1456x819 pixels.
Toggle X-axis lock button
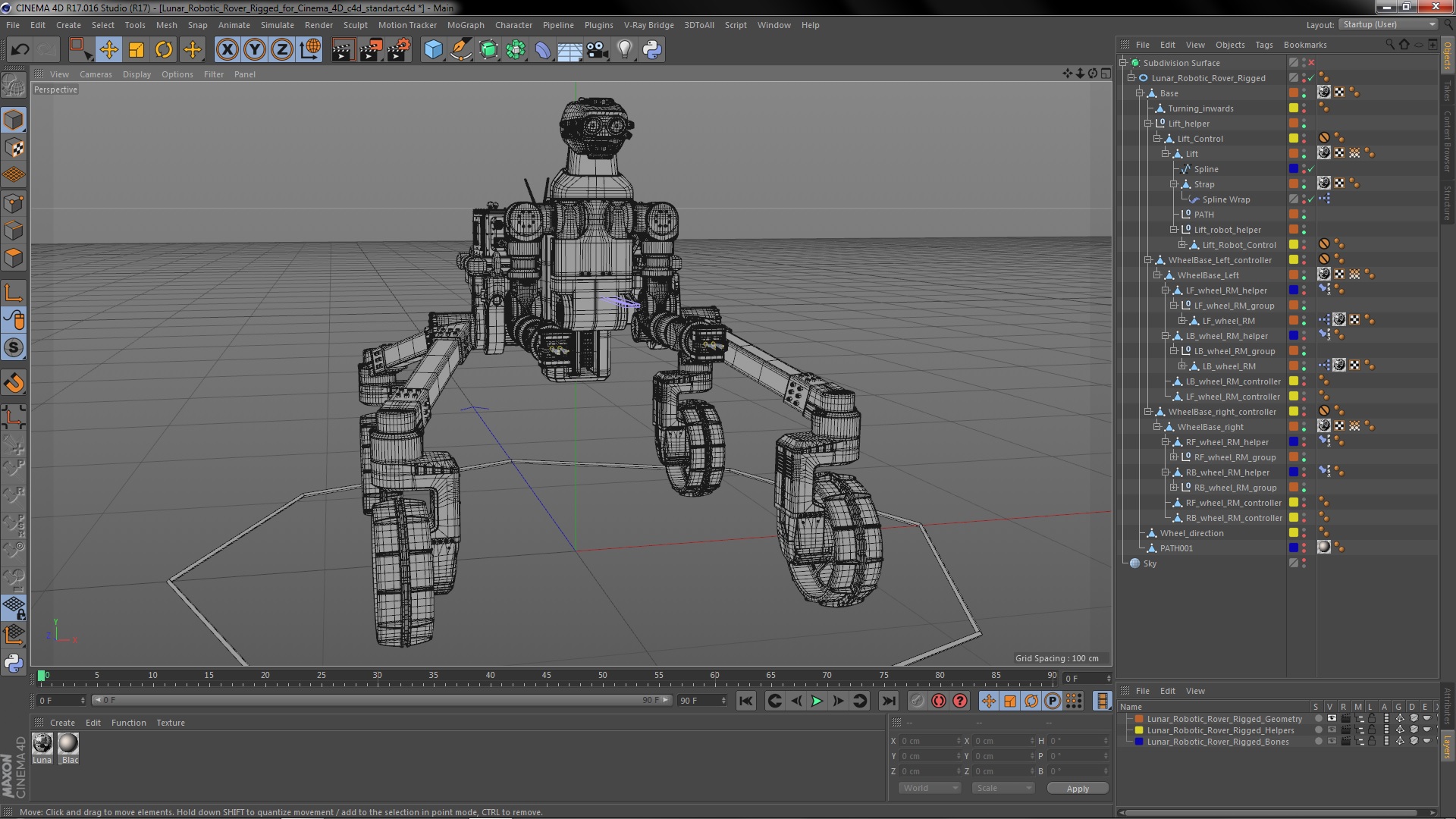click(x=227, y=50)
